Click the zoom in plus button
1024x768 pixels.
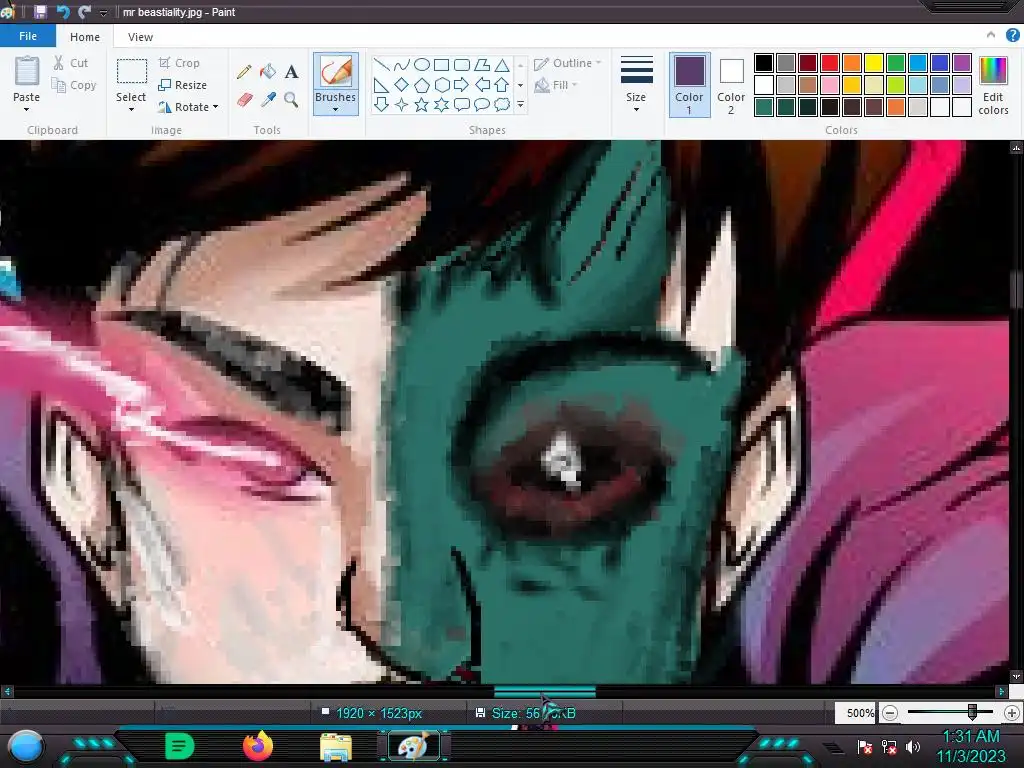click(x=1012, y=712)
